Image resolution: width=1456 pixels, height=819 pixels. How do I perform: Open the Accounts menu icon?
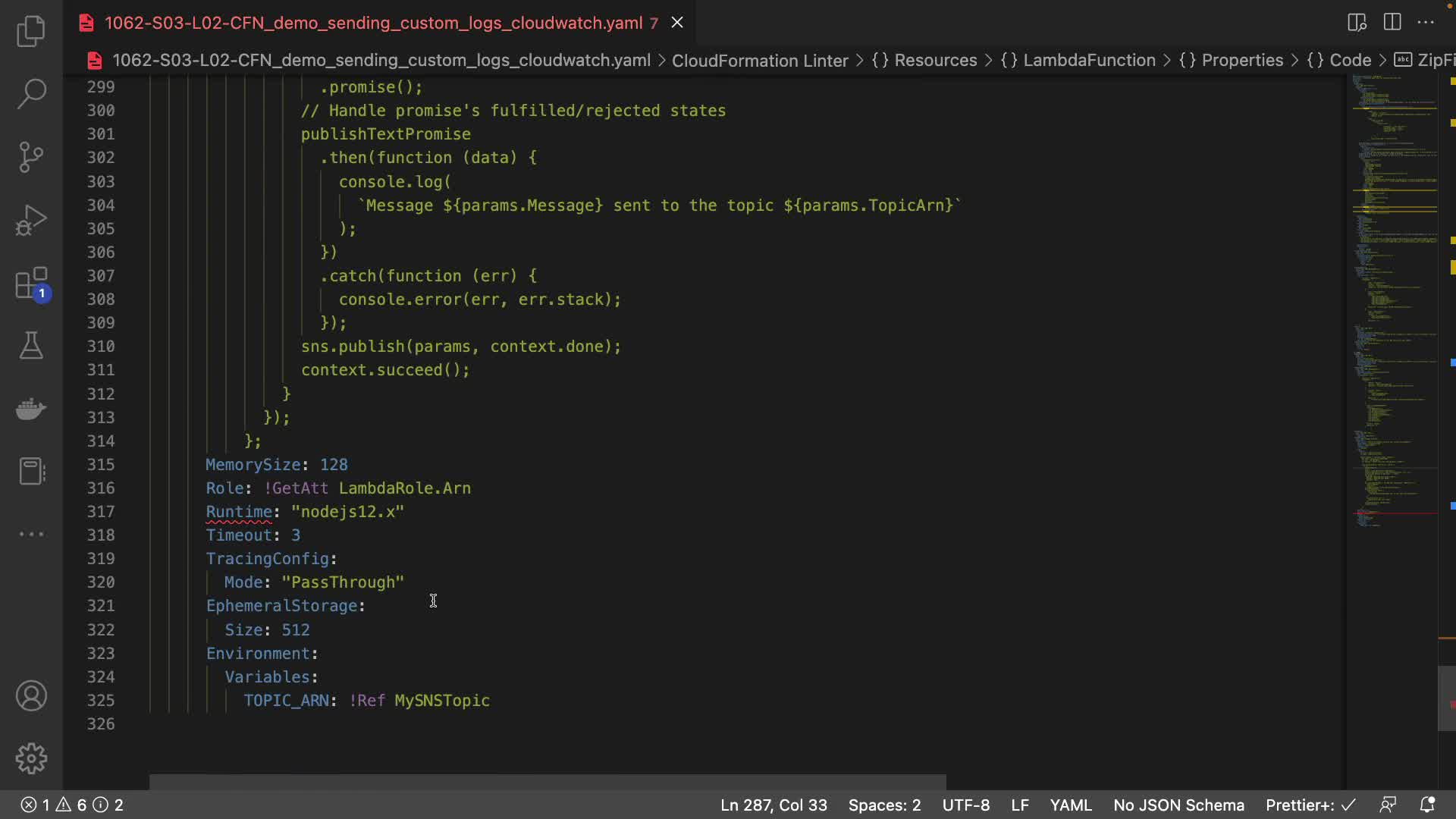pyautogui.click(x=31, y=695)
